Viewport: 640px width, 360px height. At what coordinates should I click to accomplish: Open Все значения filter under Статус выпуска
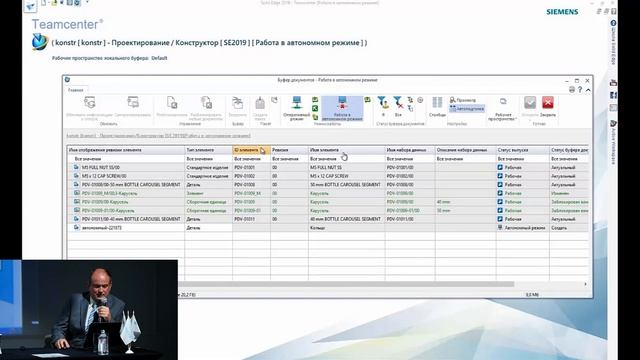(523, 159)
